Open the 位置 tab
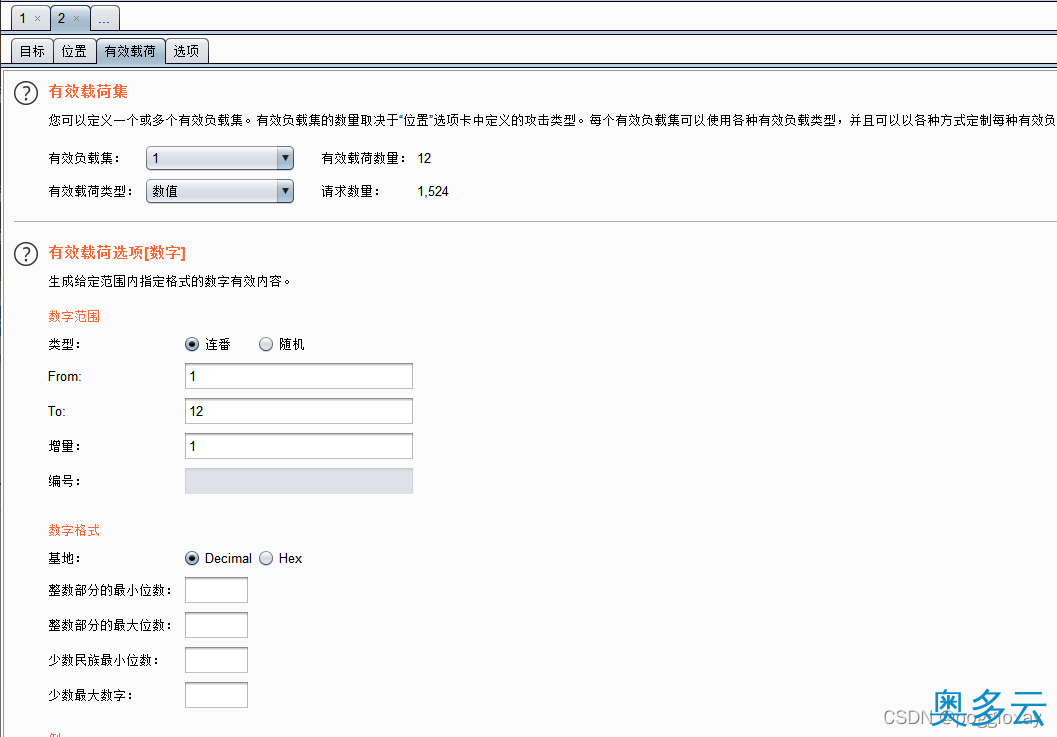Screen dimensions: 1057x737 pyautogui.click(x=74, y=51)
